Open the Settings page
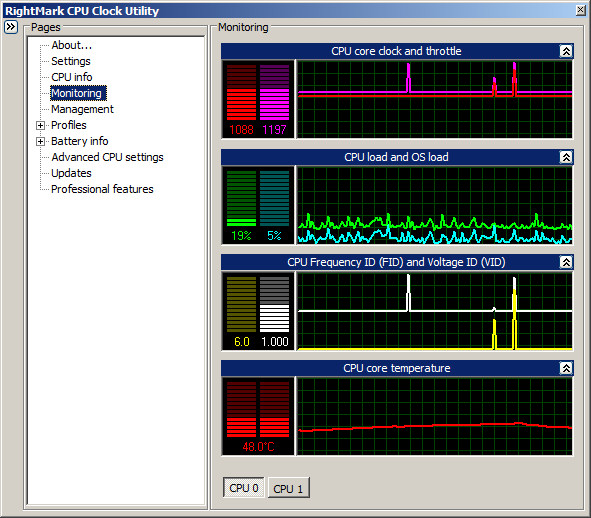Screen dimensions: 591x518 [x=71, y=61]
